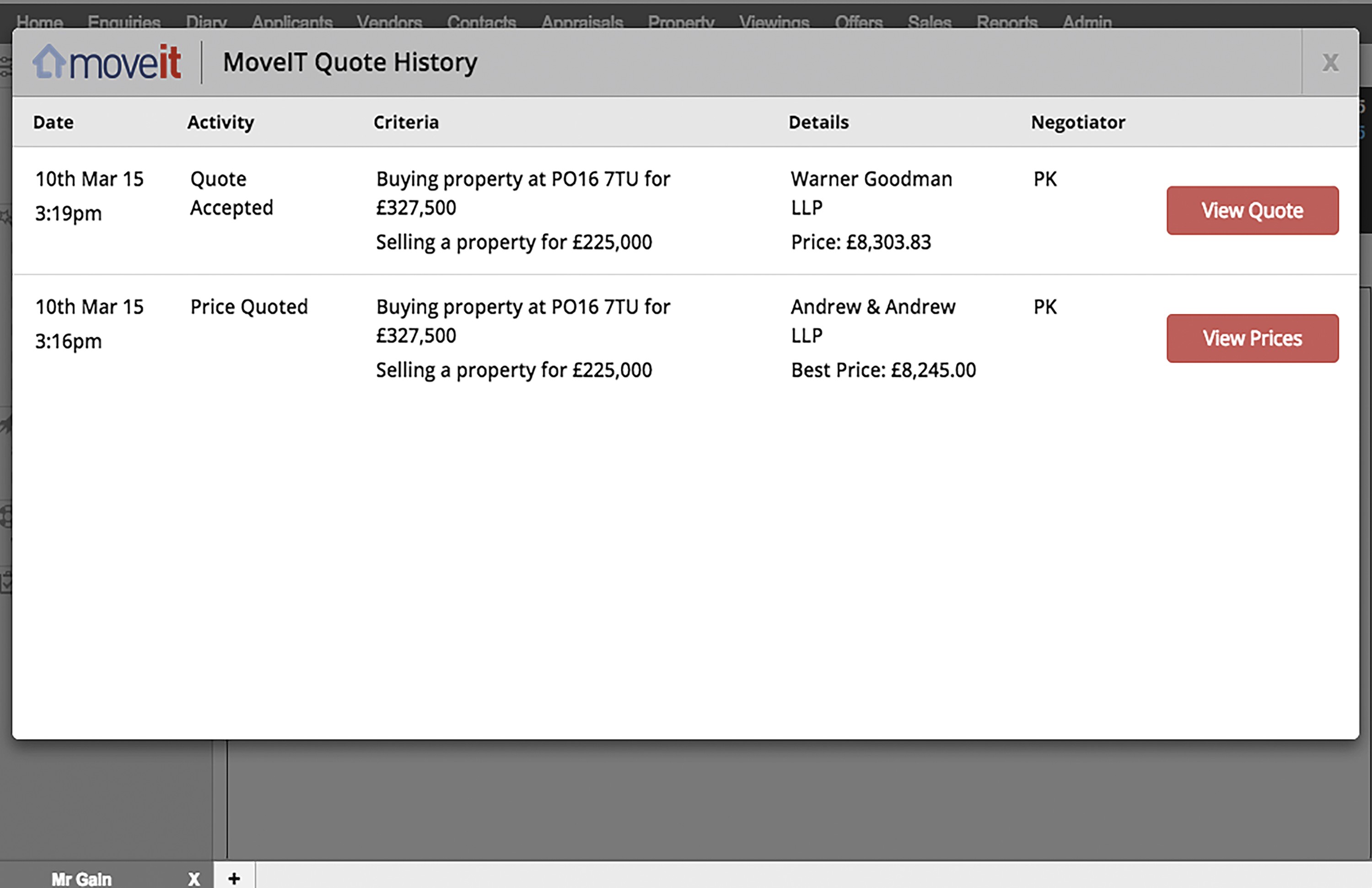Viewport: 1372px width, 888px height.
Task: Open the Enquiries menu
Action: click(x=124, y=22)
